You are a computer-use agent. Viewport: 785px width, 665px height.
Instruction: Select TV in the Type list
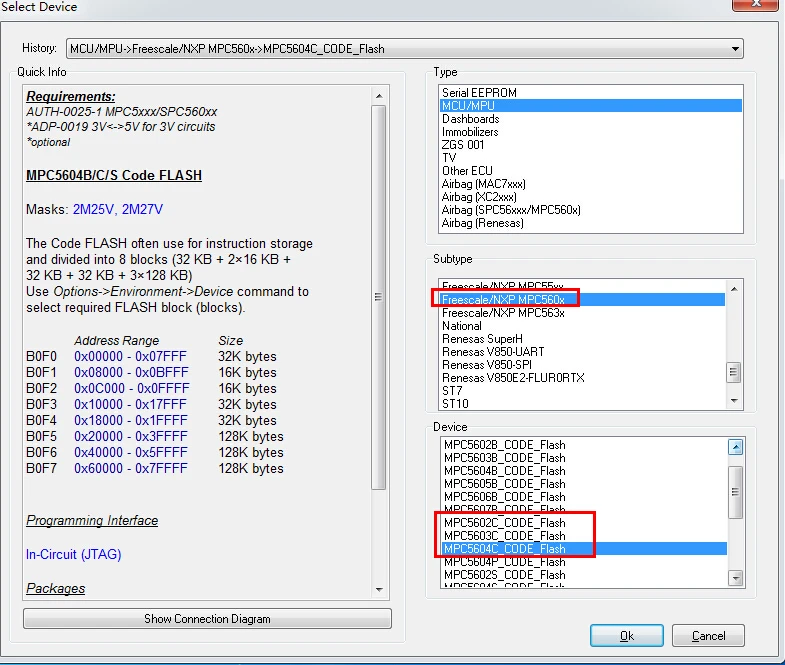pyautogui.click(x=591, y=158)
